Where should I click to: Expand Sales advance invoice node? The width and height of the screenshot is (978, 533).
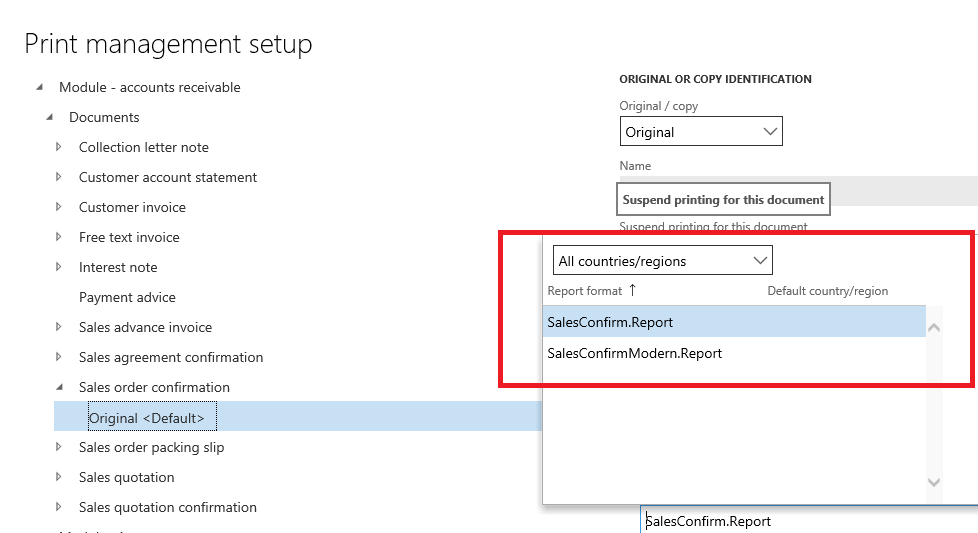point(59,327)
